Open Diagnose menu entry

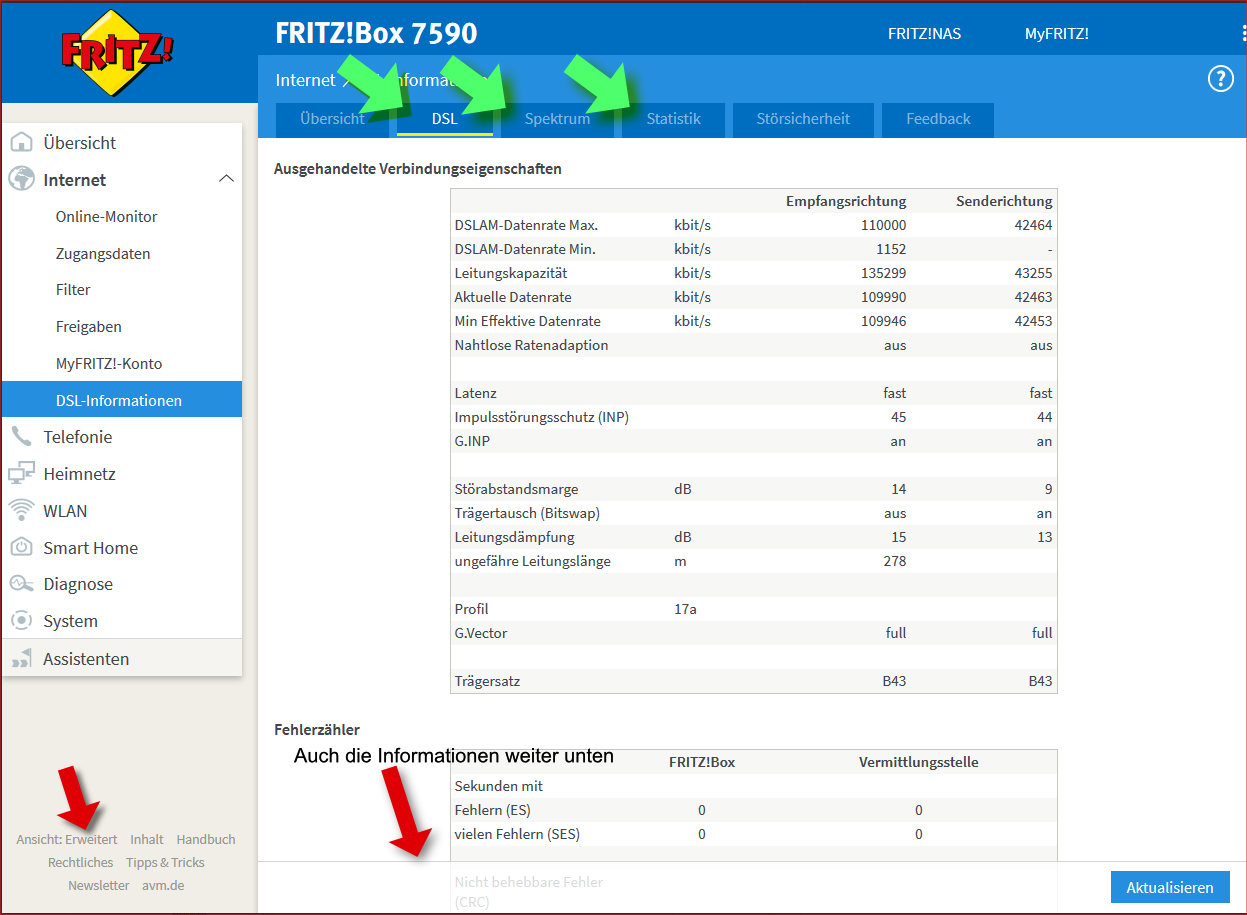pyautogui.click(x=78, y=584)
